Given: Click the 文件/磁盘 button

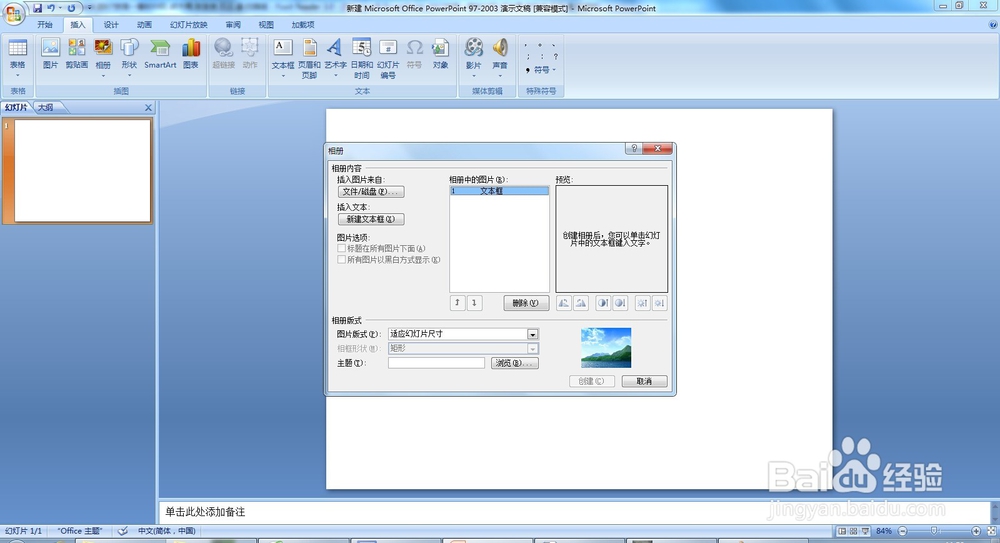Looking at the screenshot, I should click(371, 191).
